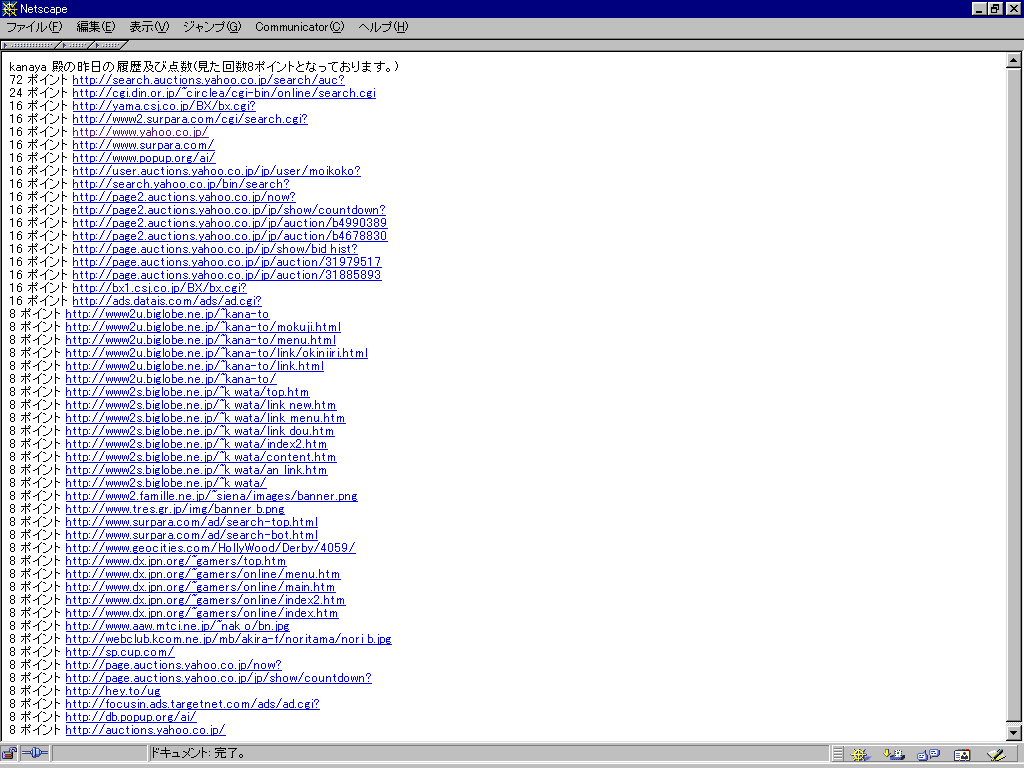Open the ads.datais.com/ads/ad.cgi? link
This screenshot has height=768, width=1024.
tap(167, 302)
